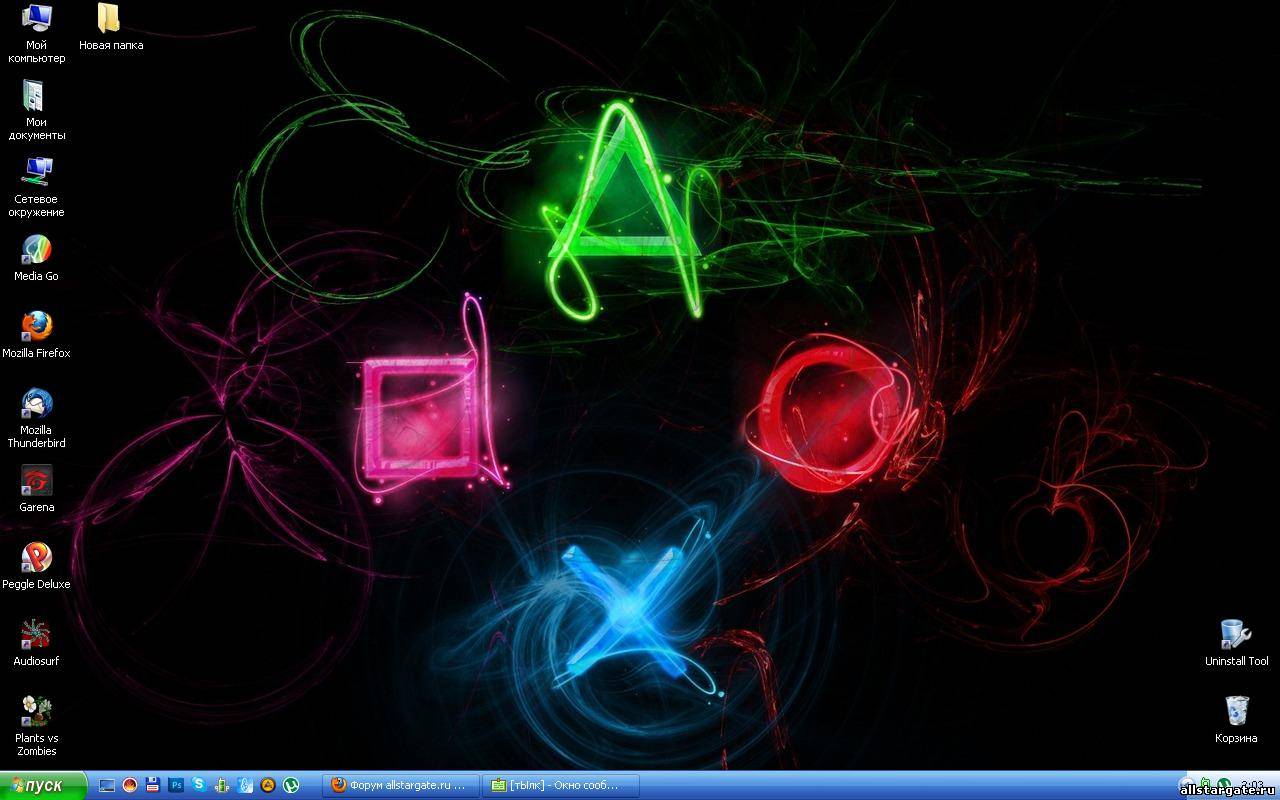
Task: Click Photoshop icon in Quick Launch
Action: (x=176, y=785)
